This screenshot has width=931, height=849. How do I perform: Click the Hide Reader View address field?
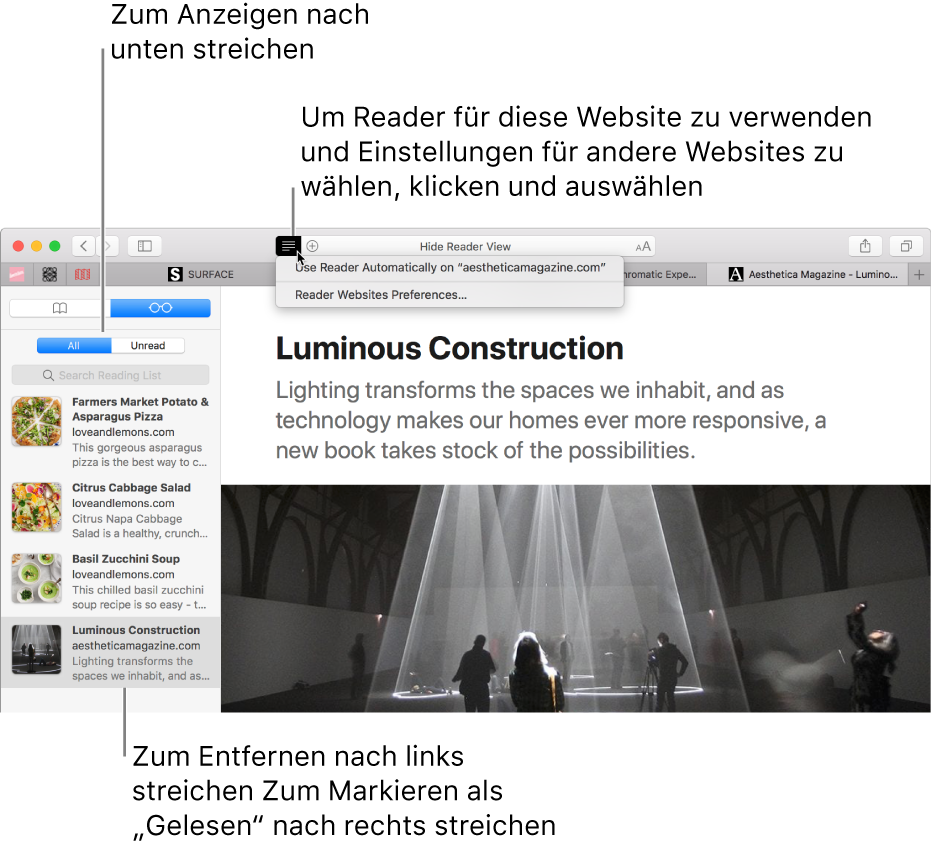(465, 246)
